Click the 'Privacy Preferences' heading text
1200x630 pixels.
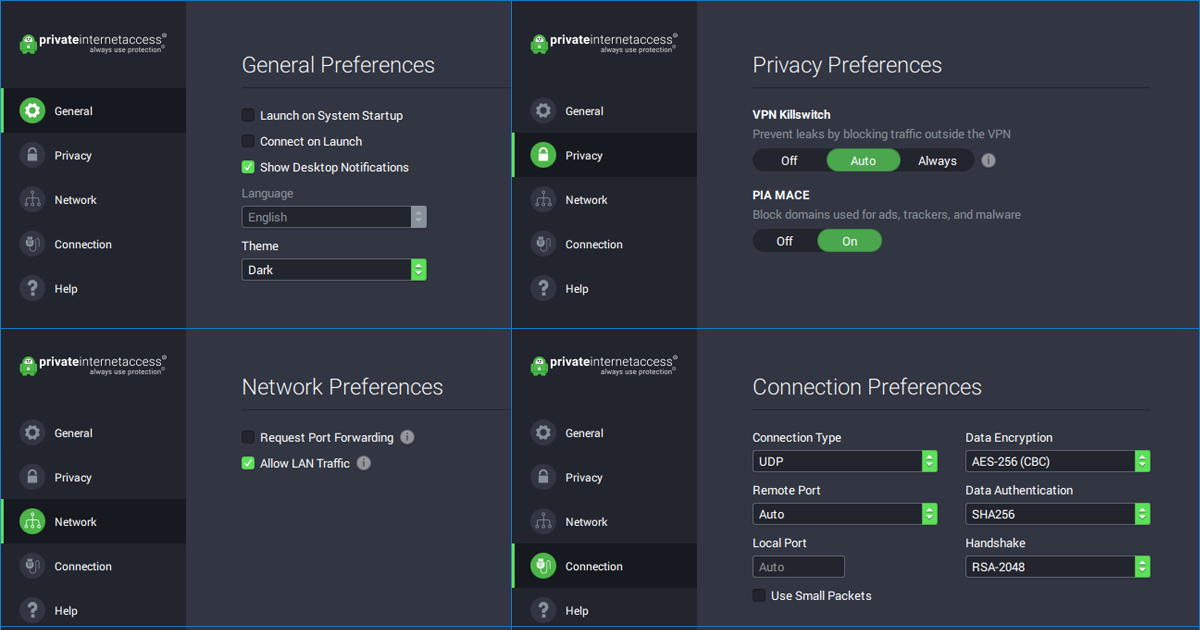(847, 65)
